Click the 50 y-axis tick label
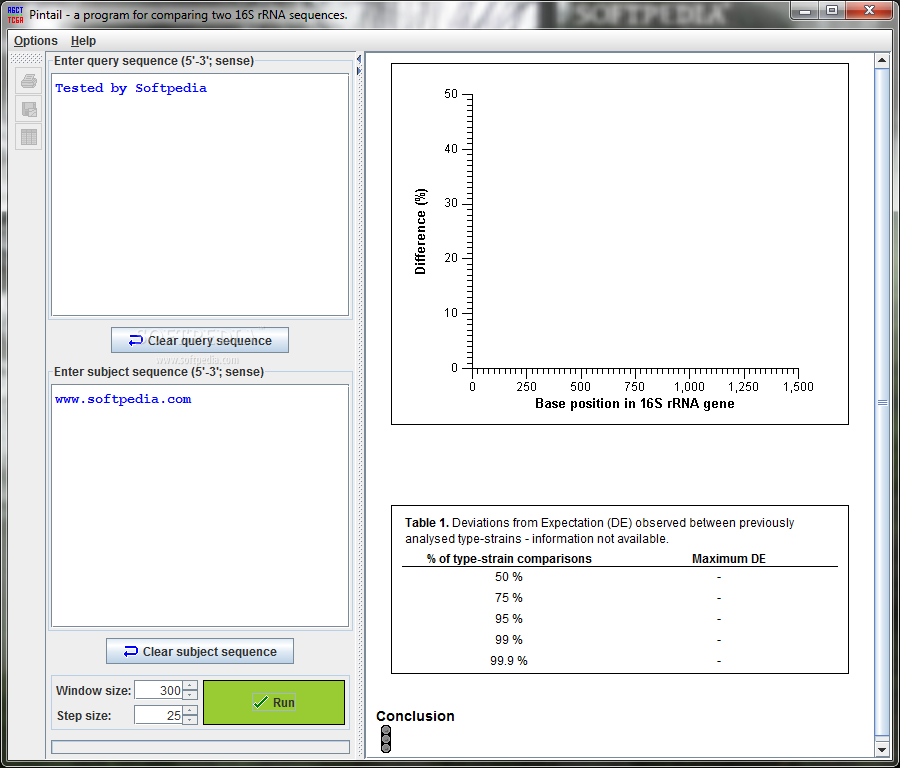The height and width of the screenshot is (768, 900). [451, 94]
